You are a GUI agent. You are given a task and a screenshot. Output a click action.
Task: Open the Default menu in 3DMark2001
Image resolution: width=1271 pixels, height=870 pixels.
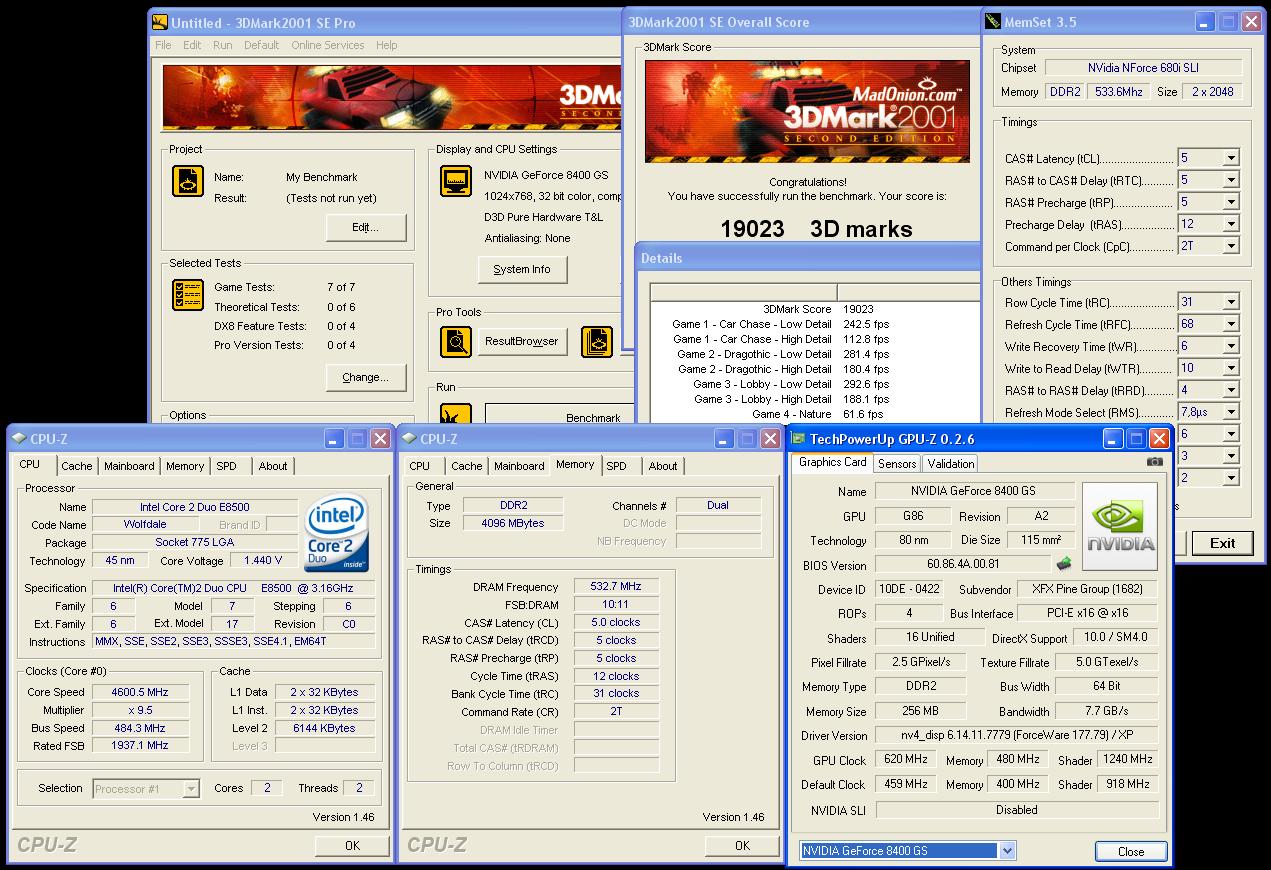point(261,45)
